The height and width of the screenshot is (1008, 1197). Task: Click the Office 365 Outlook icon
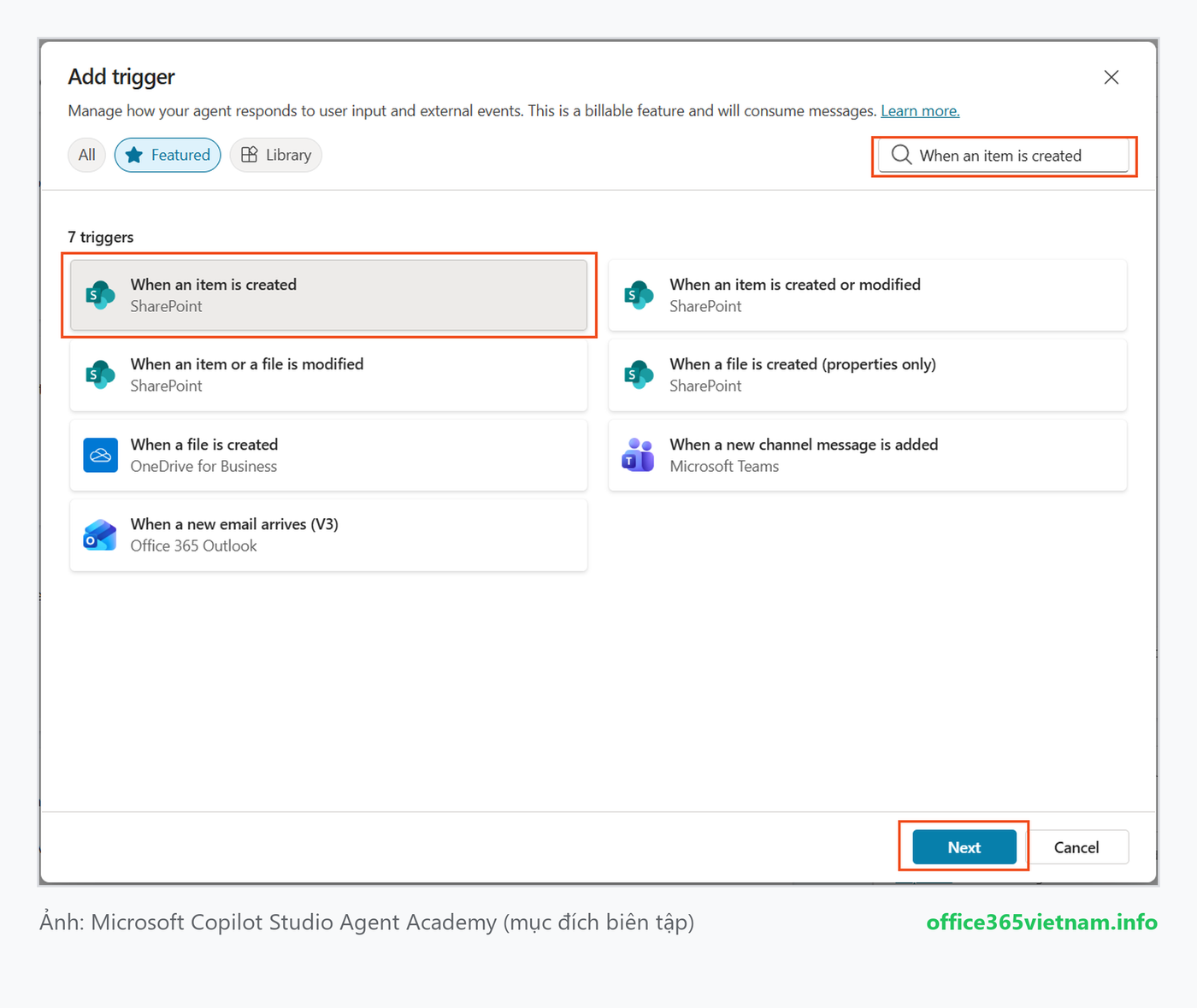pos(100,535)
